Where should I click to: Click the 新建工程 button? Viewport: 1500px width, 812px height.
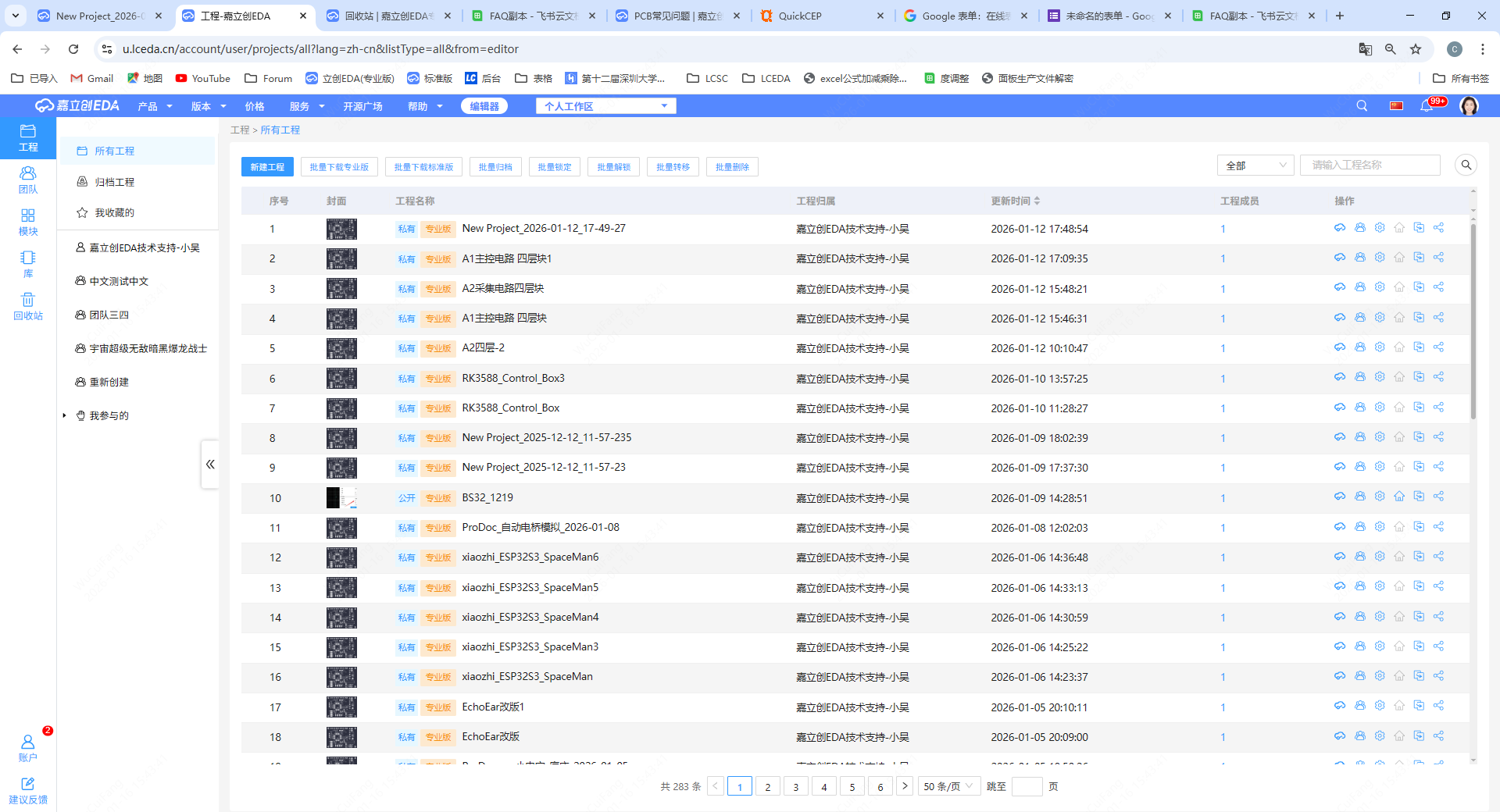[267, 167]
